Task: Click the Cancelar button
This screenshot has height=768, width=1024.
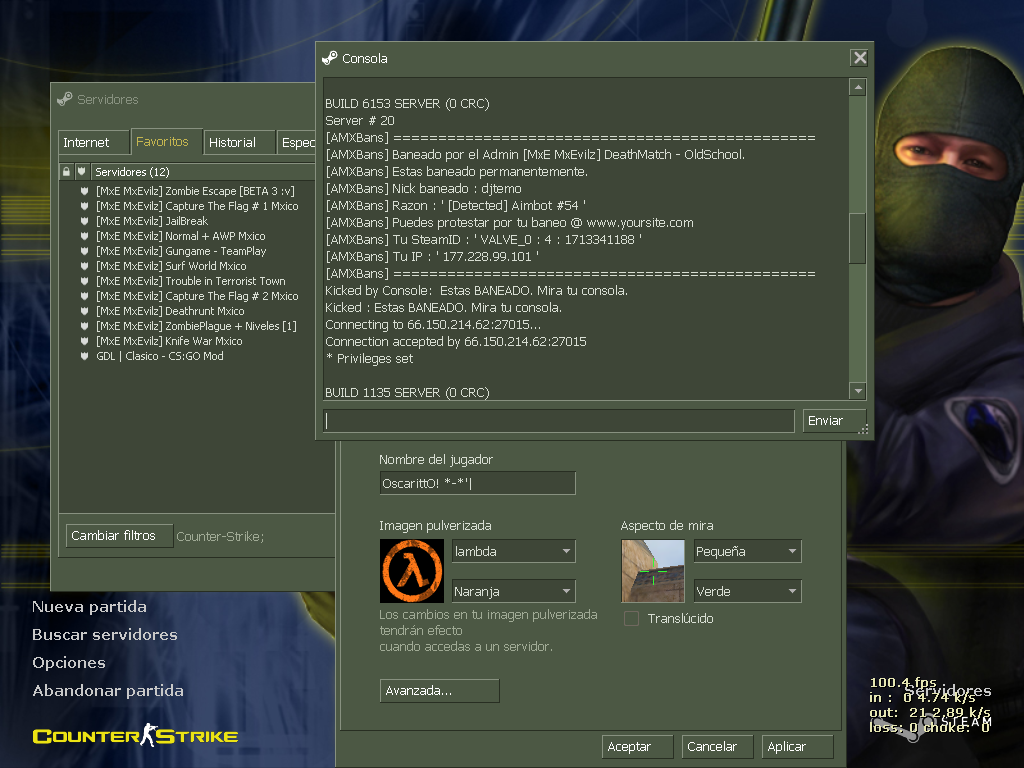Action: point(717,746)
